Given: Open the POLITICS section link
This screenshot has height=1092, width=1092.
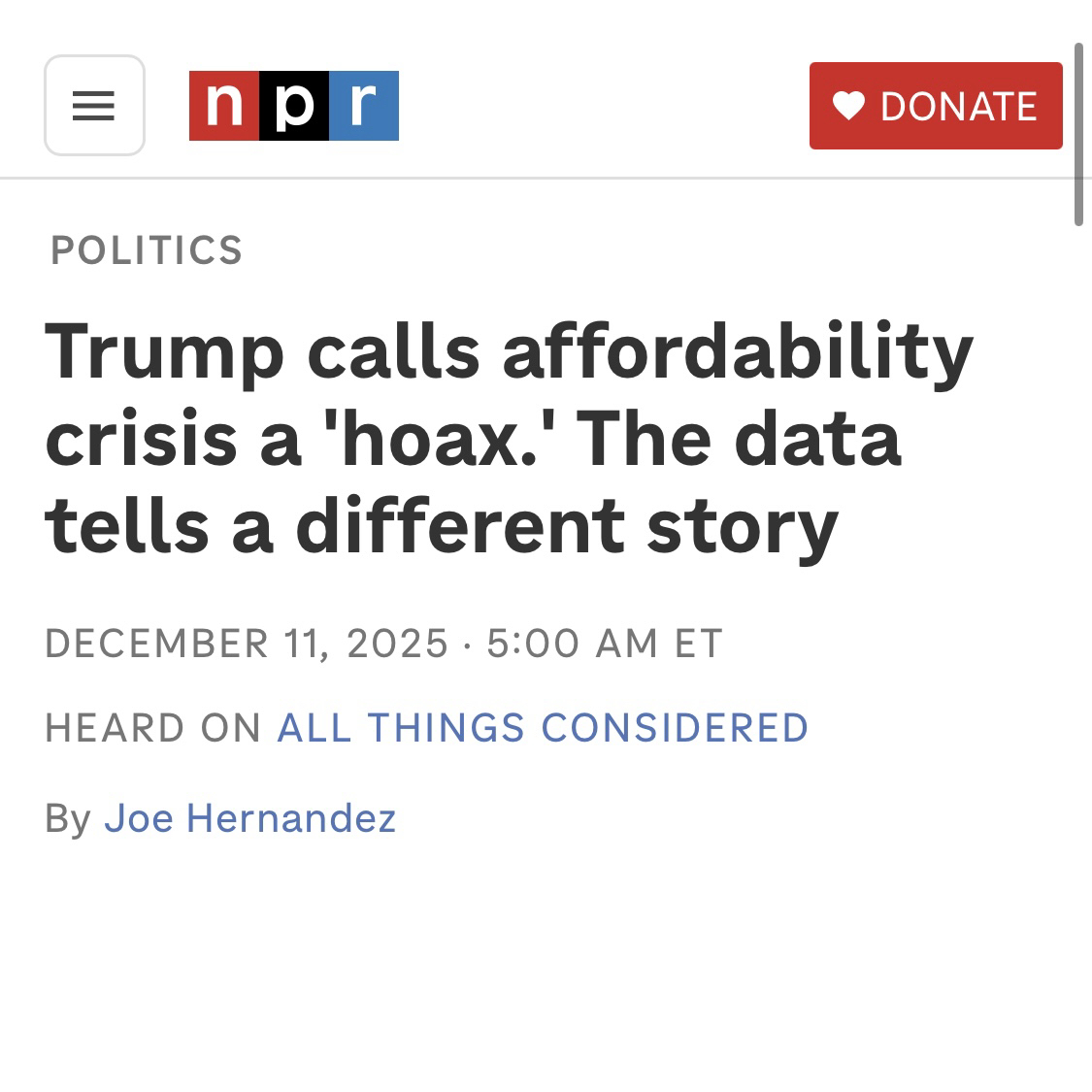Looking at the screenshot, I should (x=147, y=250).
